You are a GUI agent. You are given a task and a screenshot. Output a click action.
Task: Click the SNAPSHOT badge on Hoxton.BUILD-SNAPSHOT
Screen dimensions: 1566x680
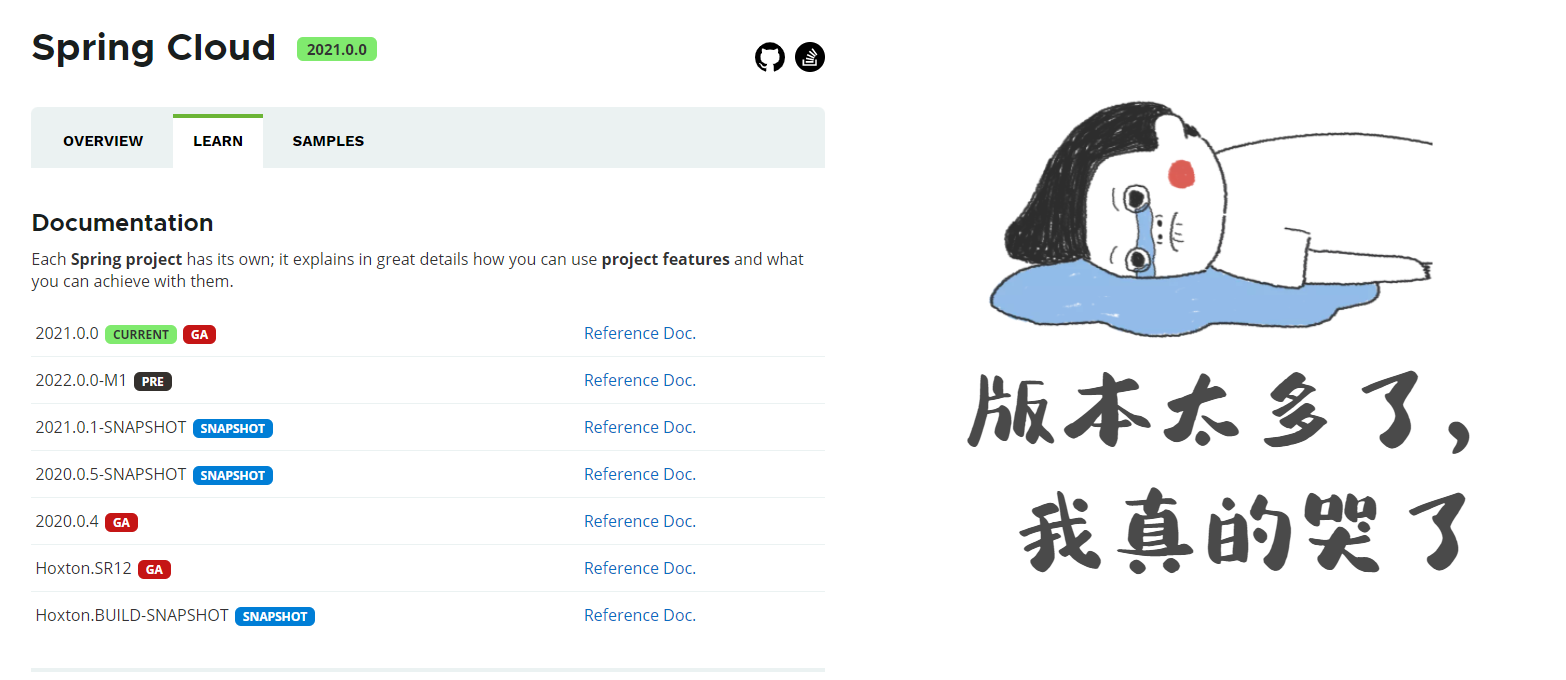click(x=275, y=616)
